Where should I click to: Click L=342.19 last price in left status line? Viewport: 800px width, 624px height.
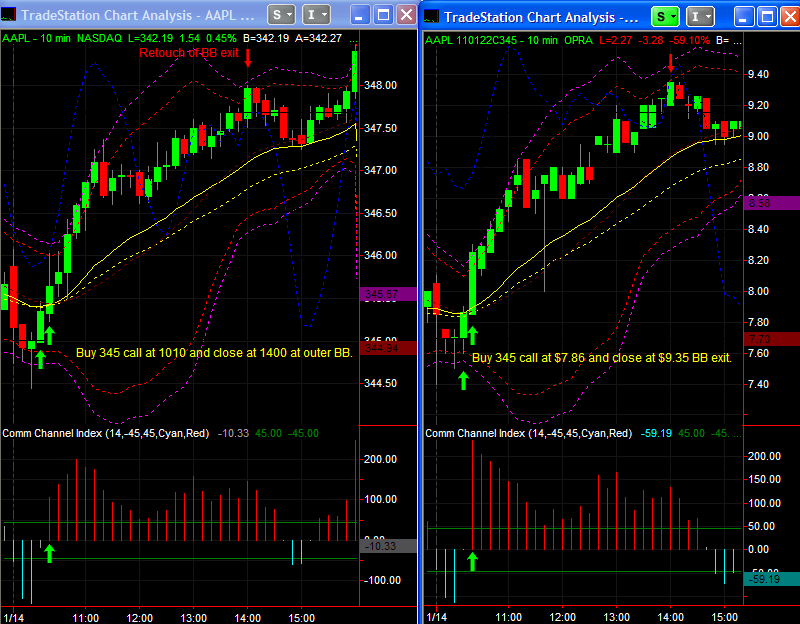coord(151,38)
